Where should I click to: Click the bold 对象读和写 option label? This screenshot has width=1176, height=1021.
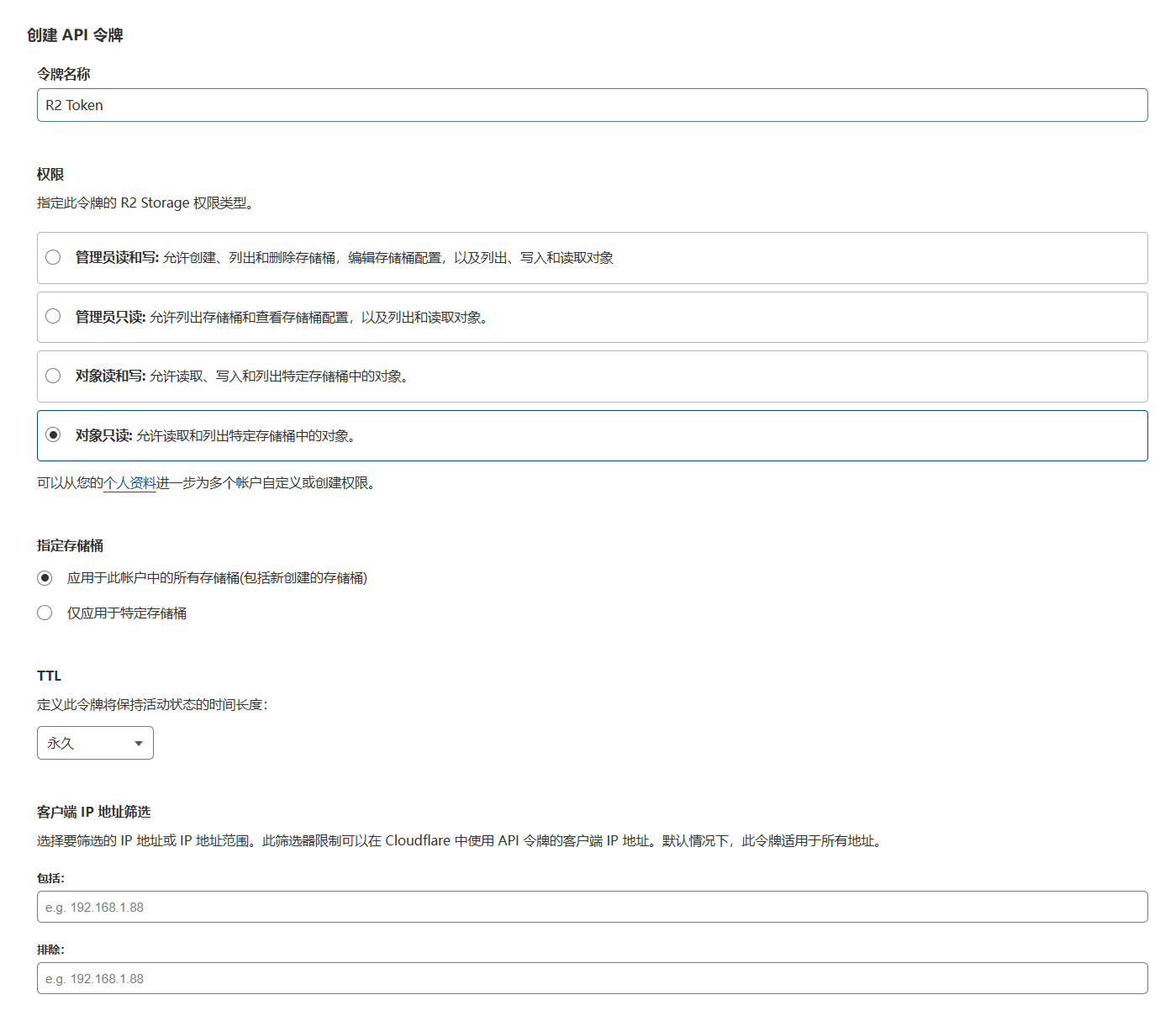pyautogui.click(x=110, y=376)
